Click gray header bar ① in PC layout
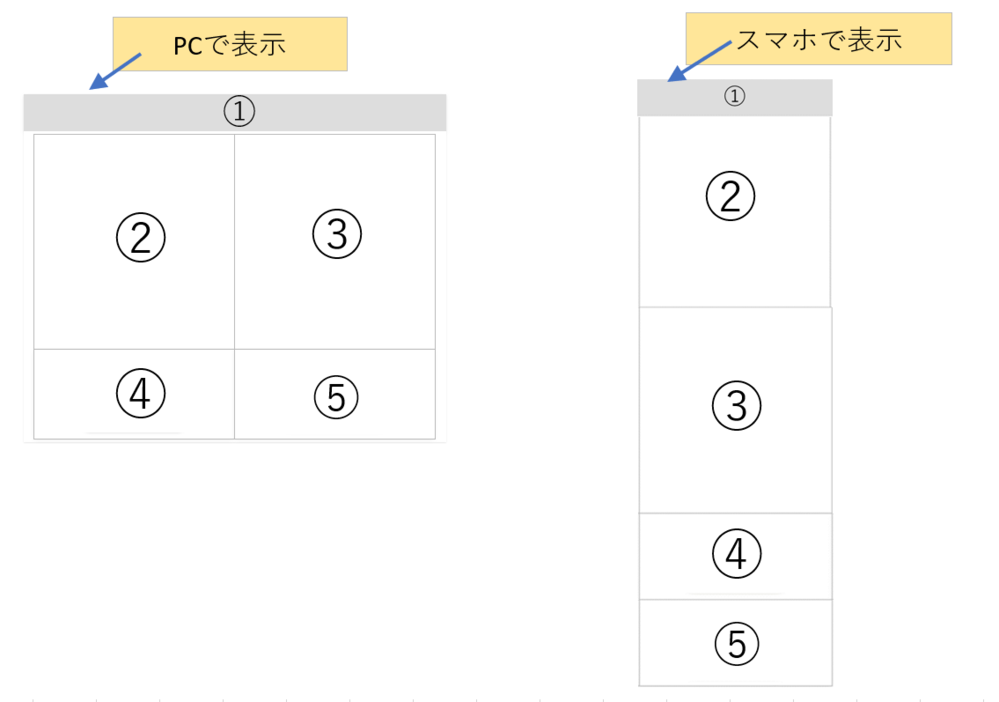This screenshot has width=999, height=702. tap(235, 112)
